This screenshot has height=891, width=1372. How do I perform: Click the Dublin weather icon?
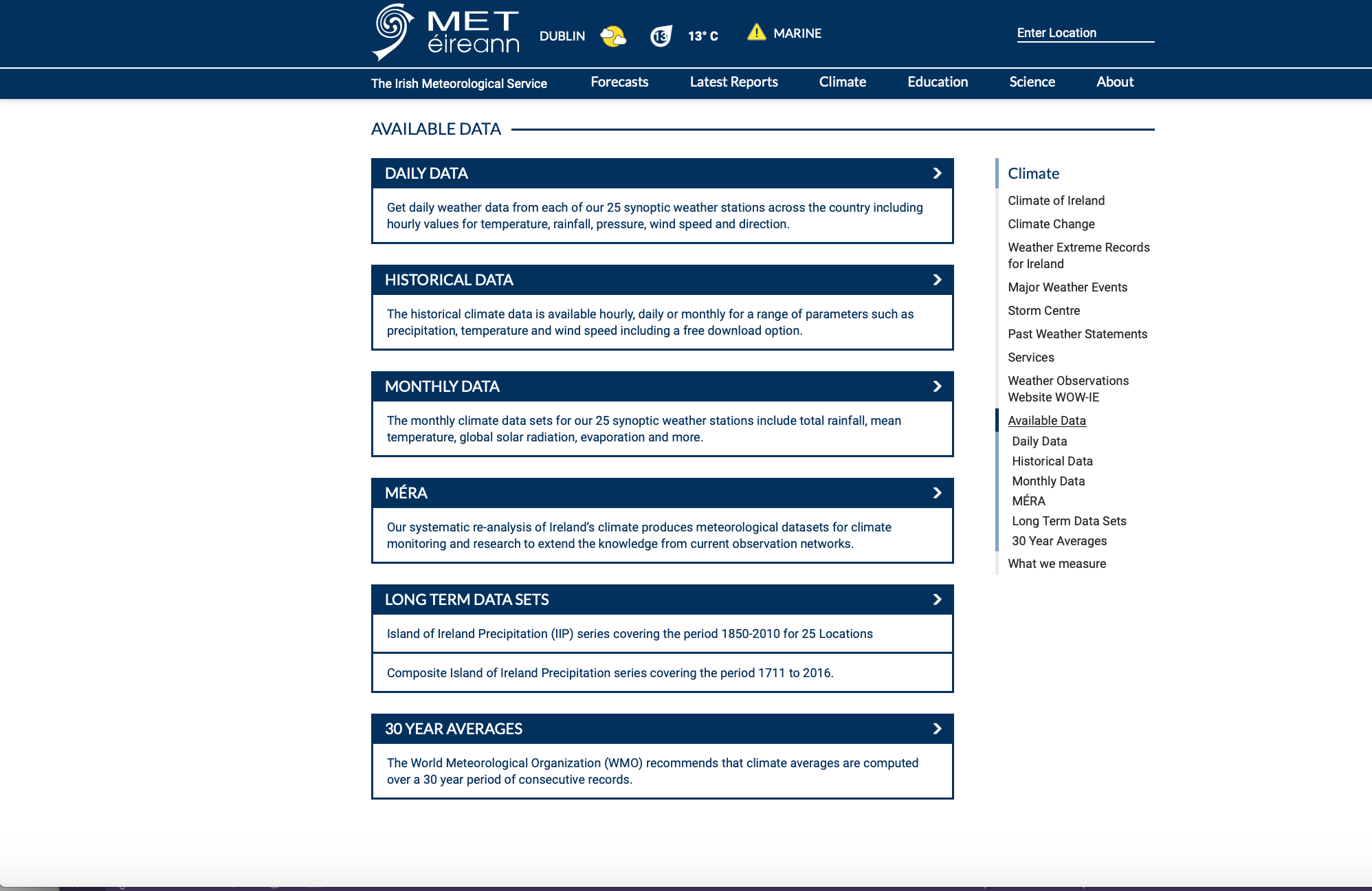(x=610, y=34)
